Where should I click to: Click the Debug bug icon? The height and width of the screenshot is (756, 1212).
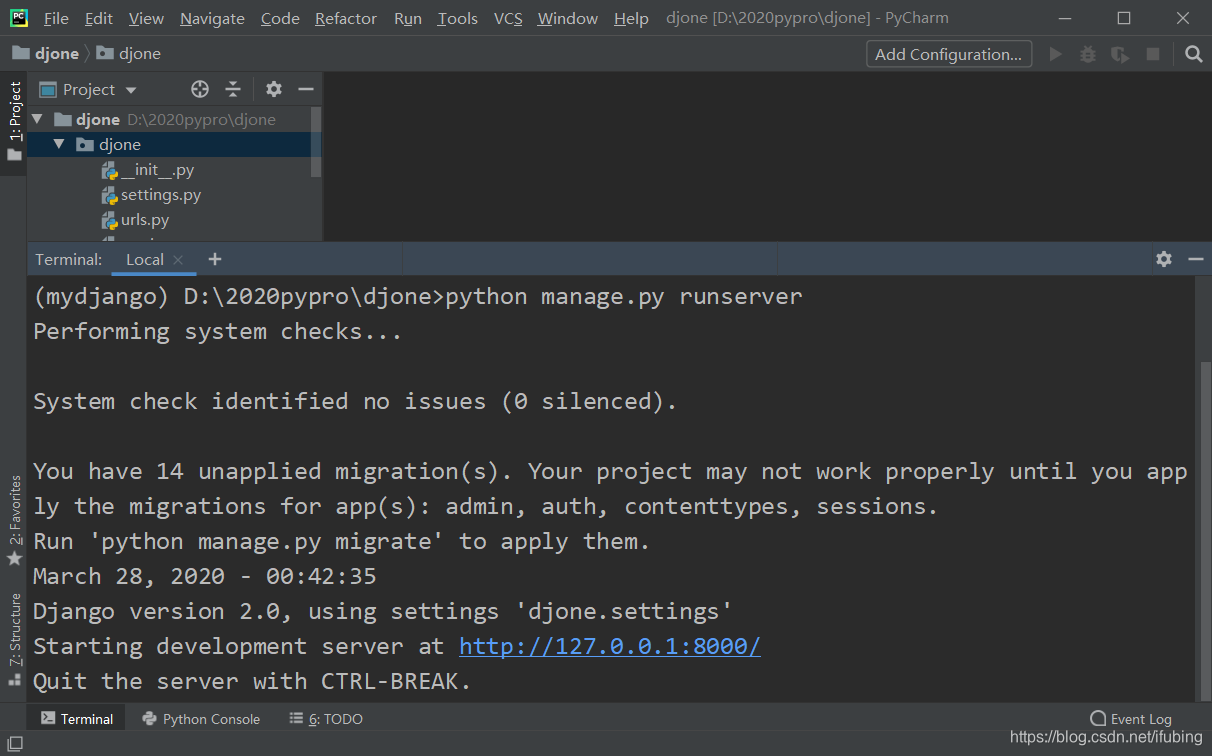(x=1088, y=54)
